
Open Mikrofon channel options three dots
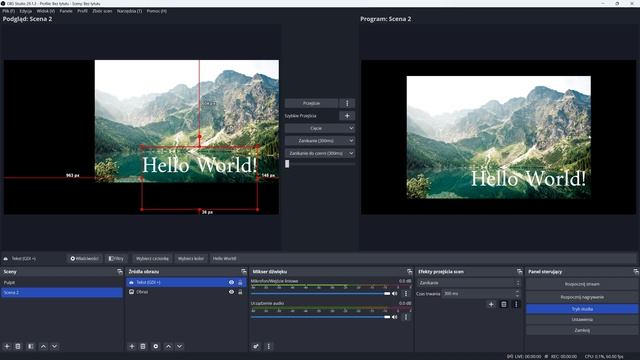click(x=406, y=293)
